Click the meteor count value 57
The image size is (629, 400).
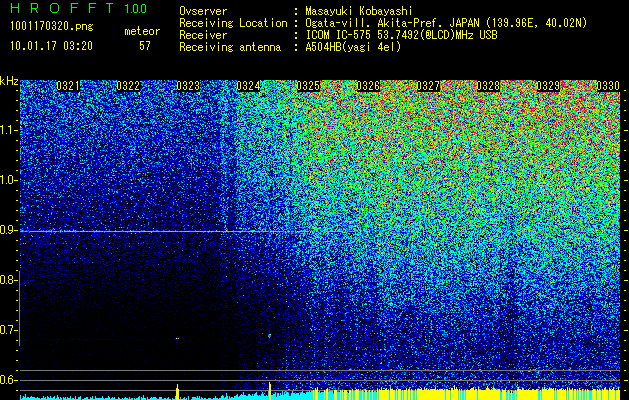(x=145, y=46)
